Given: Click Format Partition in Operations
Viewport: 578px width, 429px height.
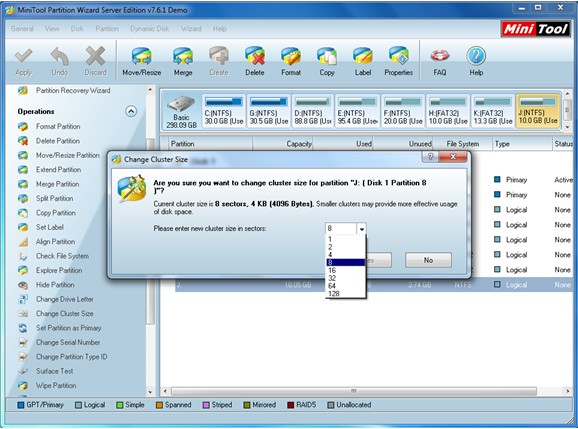Looking at the screenshot, I should (x=58, y=126).
